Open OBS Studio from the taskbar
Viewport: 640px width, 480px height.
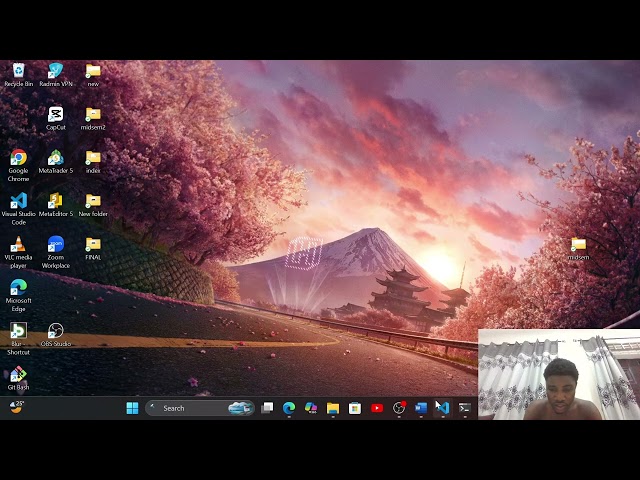click(x=399, y=408)
